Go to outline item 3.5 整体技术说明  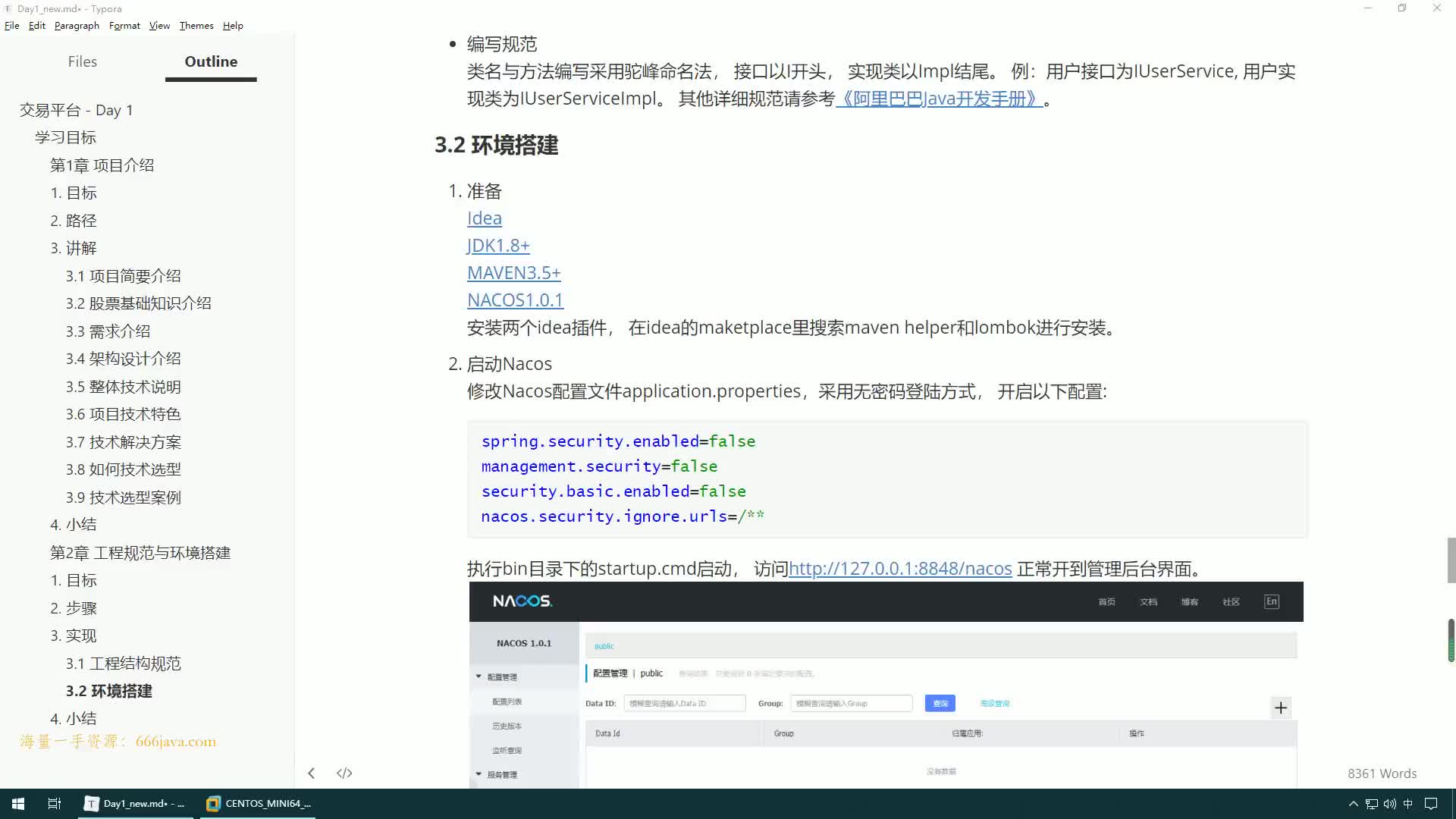tap(123, 387)
